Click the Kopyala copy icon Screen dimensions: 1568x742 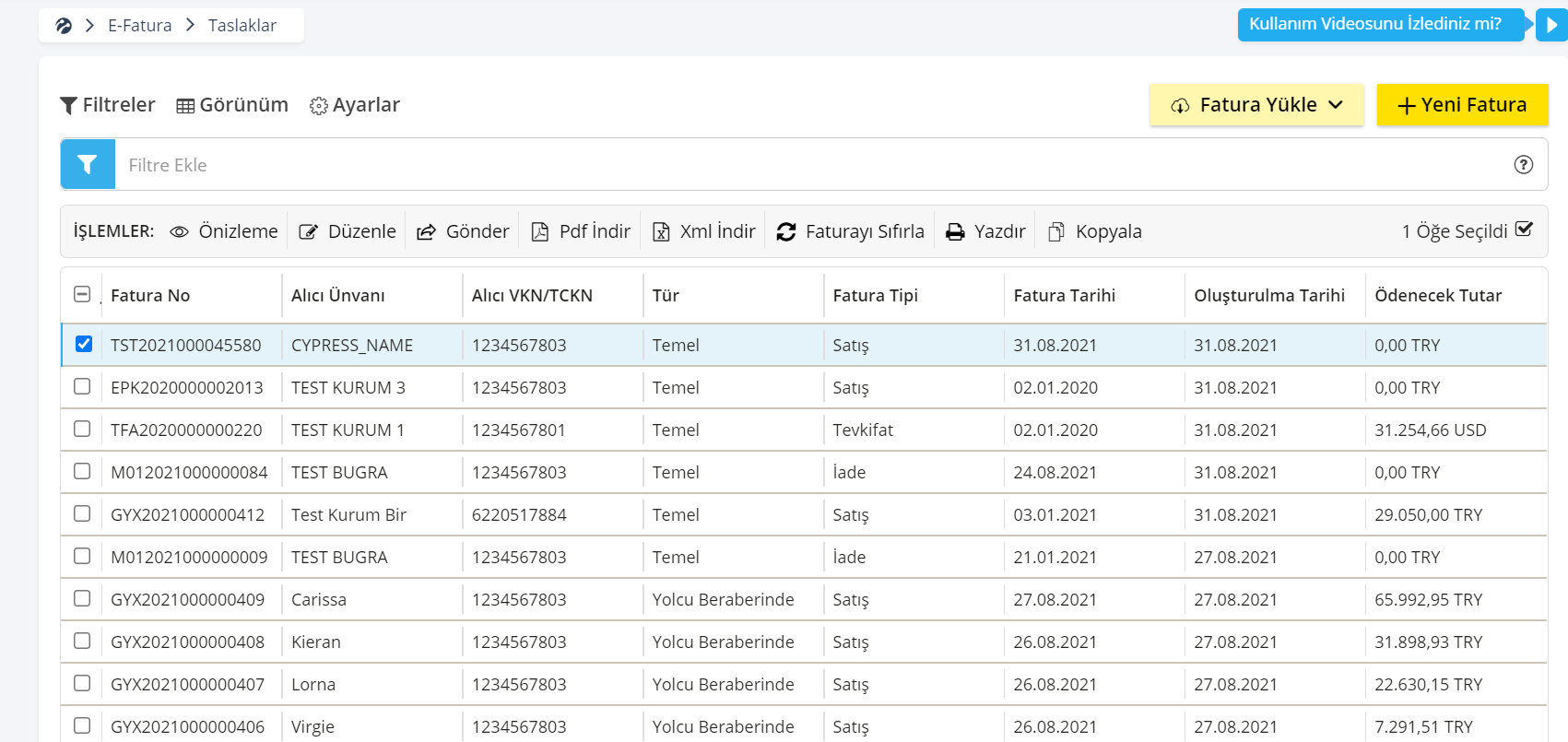tap(1056, 232)
